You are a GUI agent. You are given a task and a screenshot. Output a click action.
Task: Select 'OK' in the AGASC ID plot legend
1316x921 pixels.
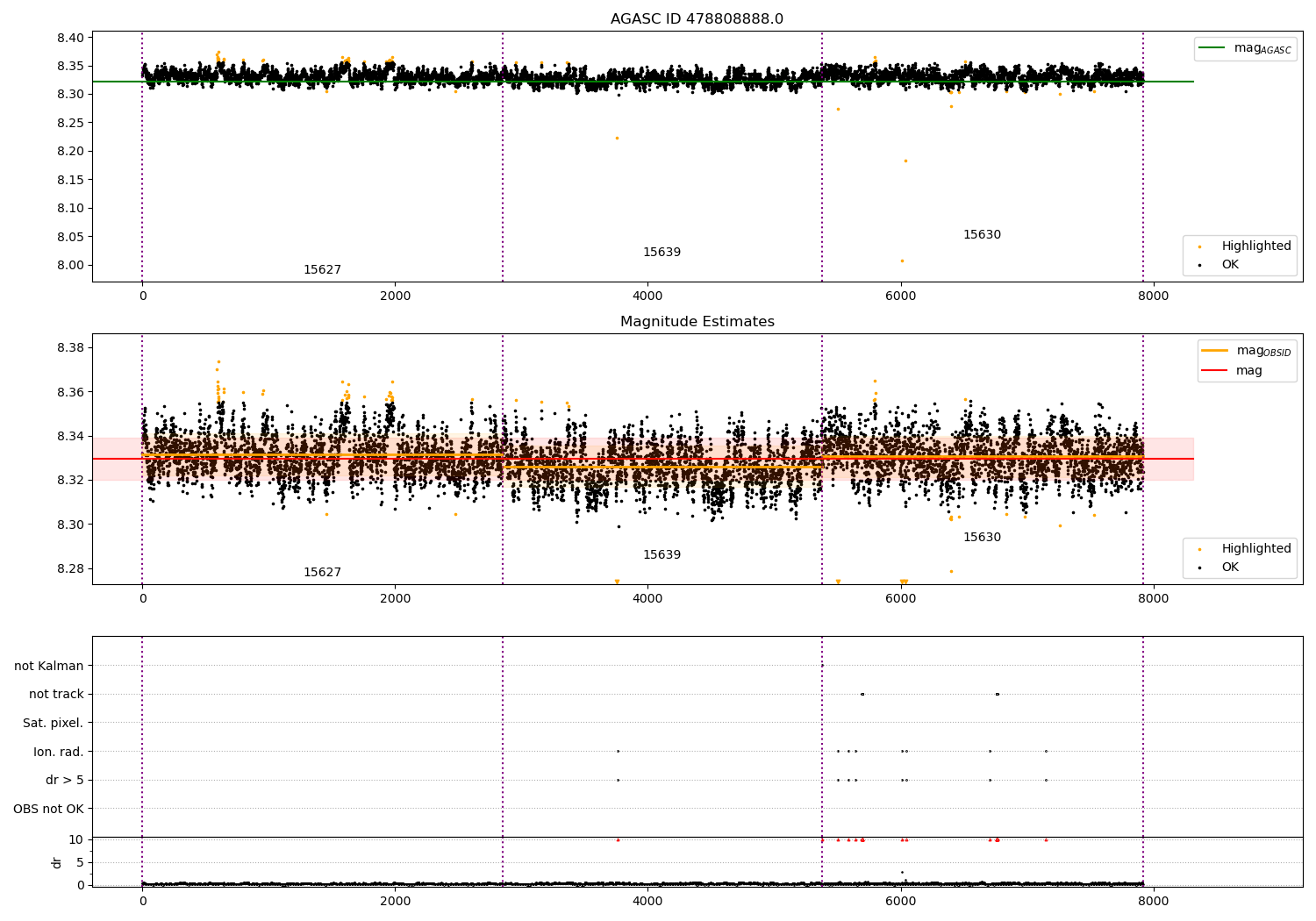coord(1219,265)
